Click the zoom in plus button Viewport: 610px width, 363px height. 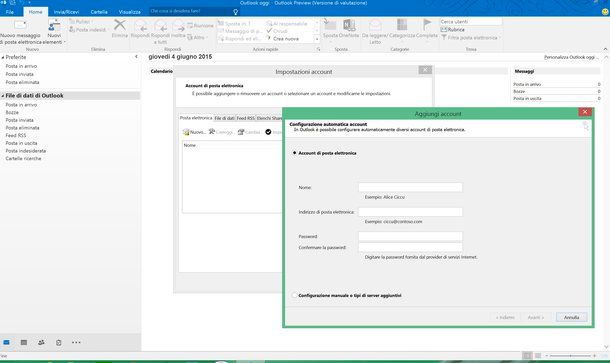pos(594,356)
